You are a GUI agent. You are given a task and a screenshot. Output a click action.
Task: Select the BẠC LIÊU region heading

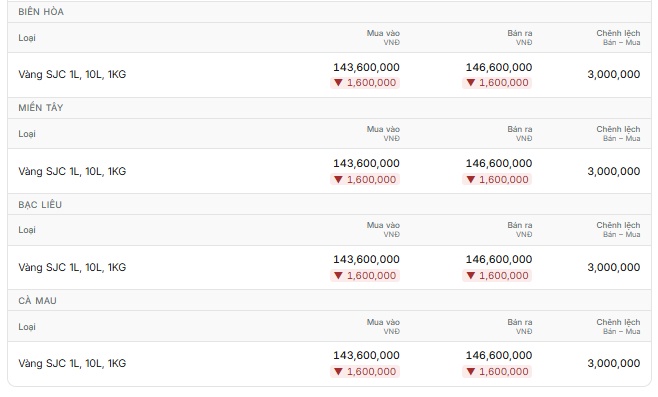point(40,204)
